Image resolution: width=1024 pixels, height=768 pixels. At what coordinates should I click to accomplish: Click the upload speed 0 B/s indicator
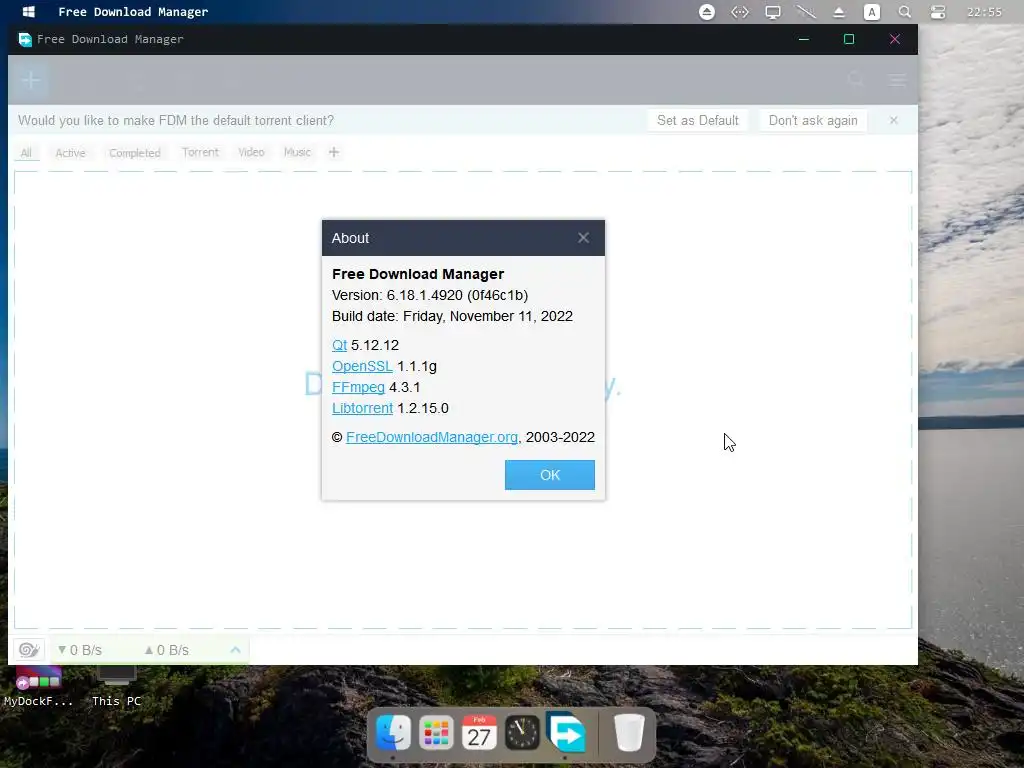167,650
